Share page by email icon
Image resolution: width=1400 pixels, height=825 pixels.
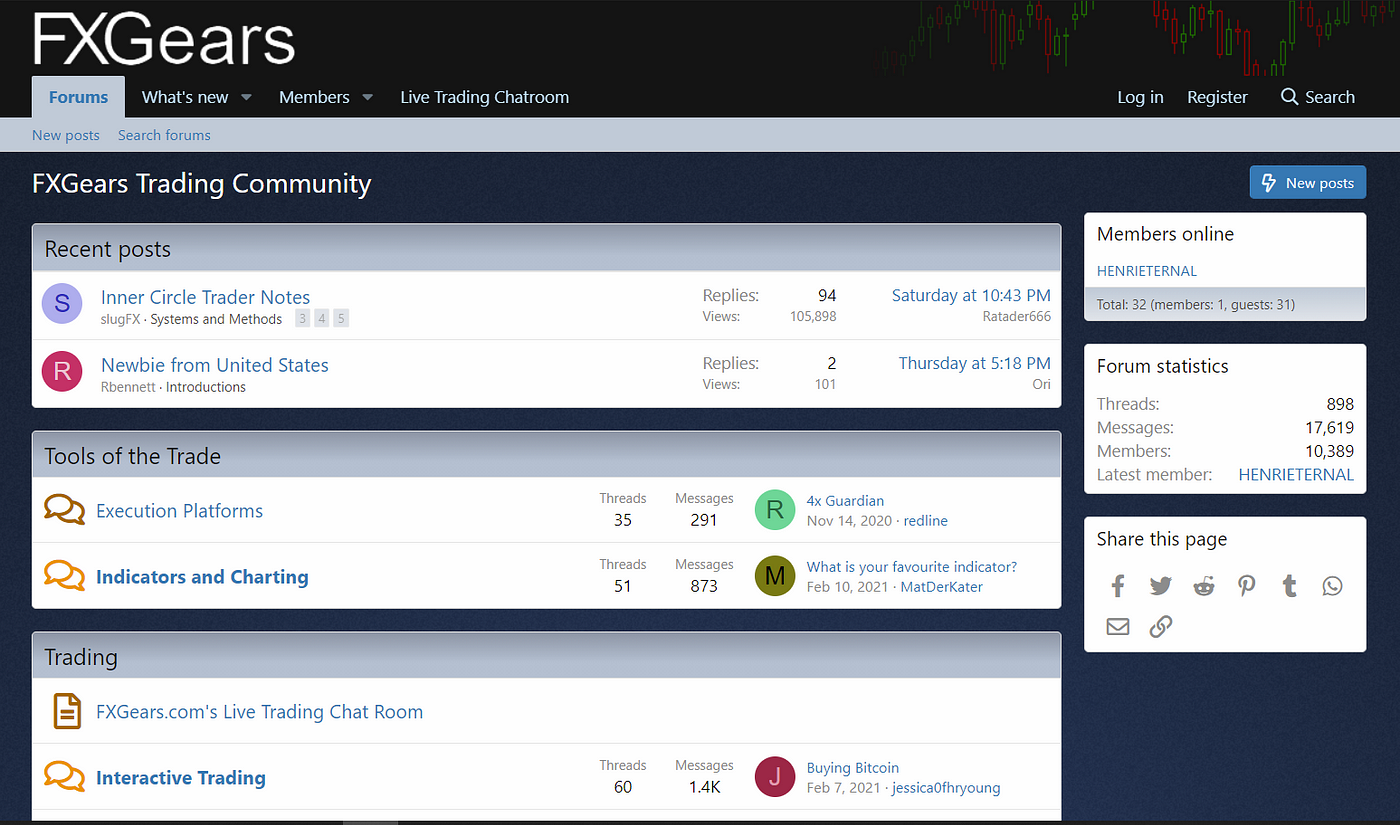click(1118, 627)
